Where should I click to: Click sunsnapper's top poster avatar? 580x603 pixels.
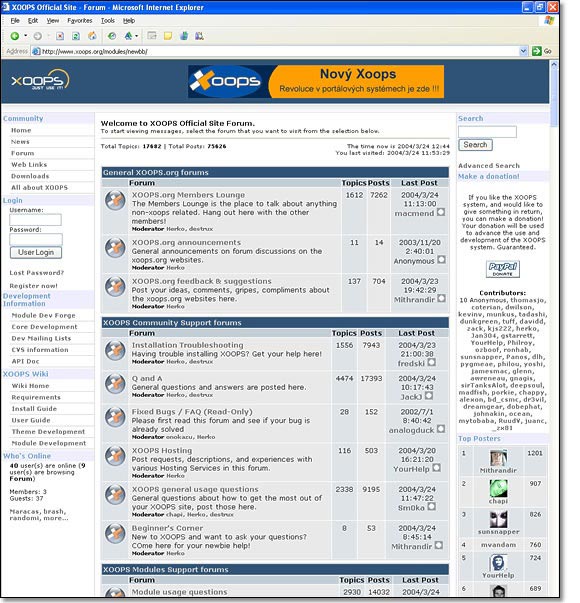(498, 519)
